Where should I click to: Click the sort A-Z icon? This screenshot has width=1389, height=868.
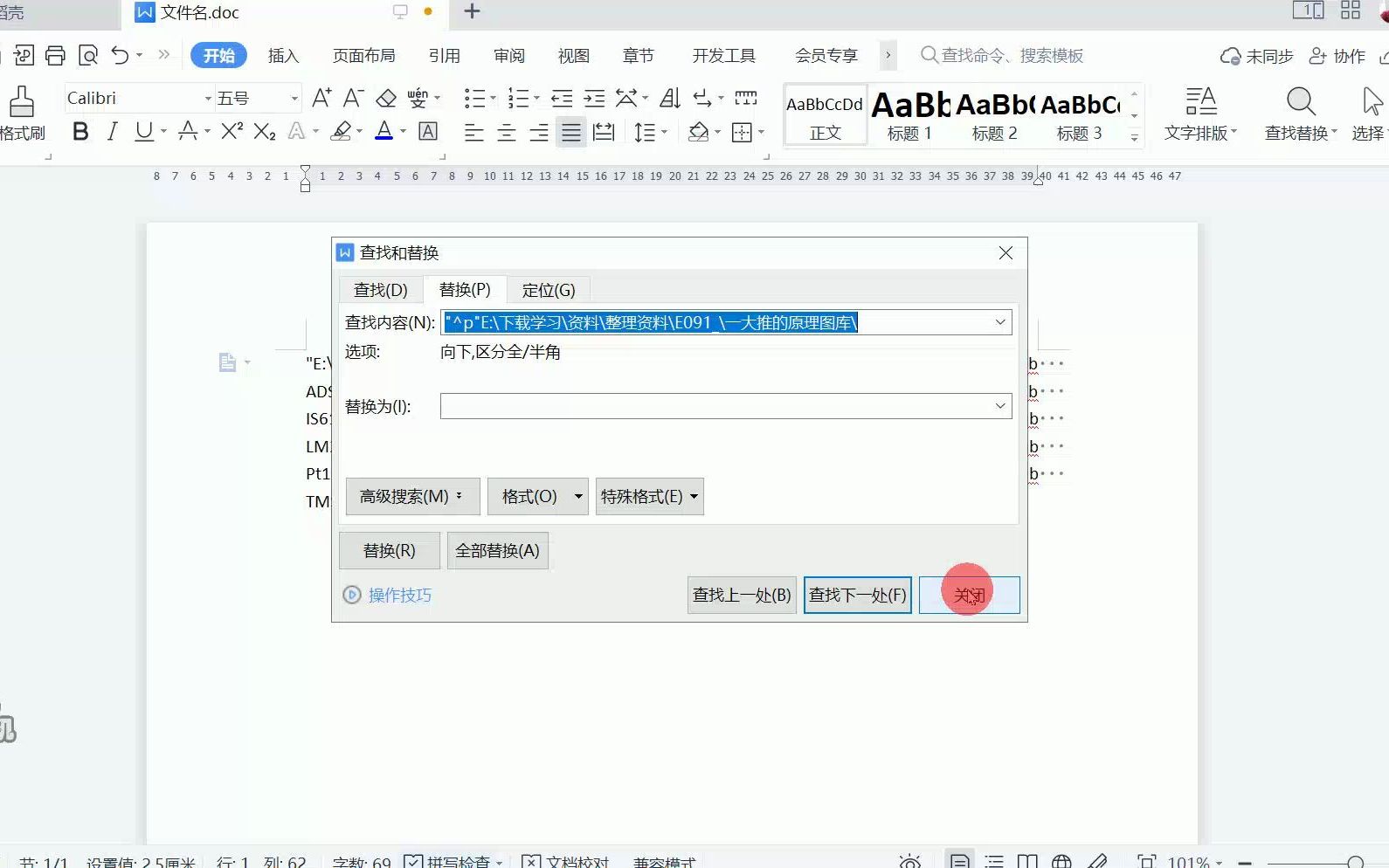[670, 98]
